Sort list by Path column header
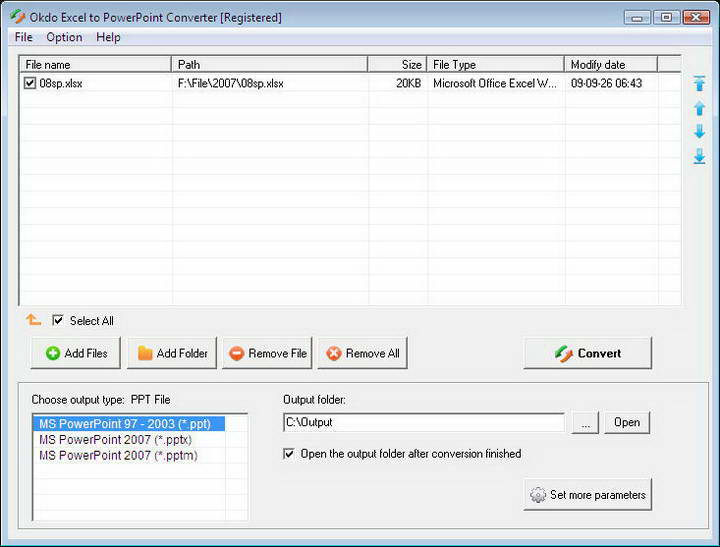 (270, 65)
